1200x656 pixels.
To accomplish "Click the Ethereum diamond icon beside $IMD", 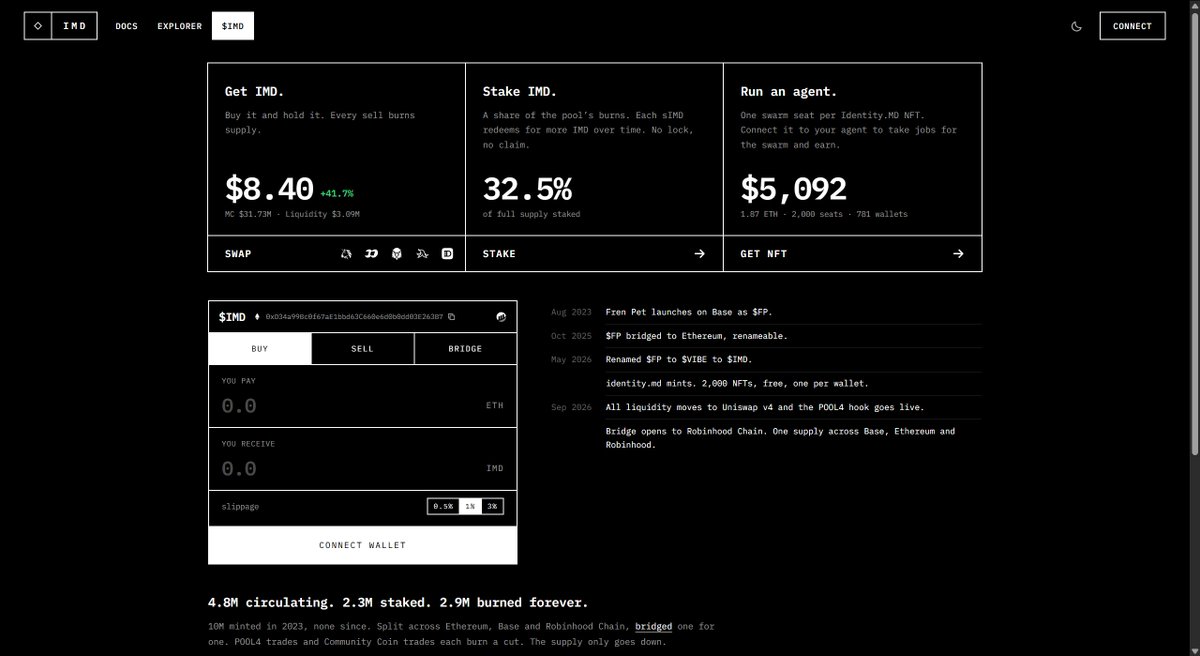I will point(257,317).
